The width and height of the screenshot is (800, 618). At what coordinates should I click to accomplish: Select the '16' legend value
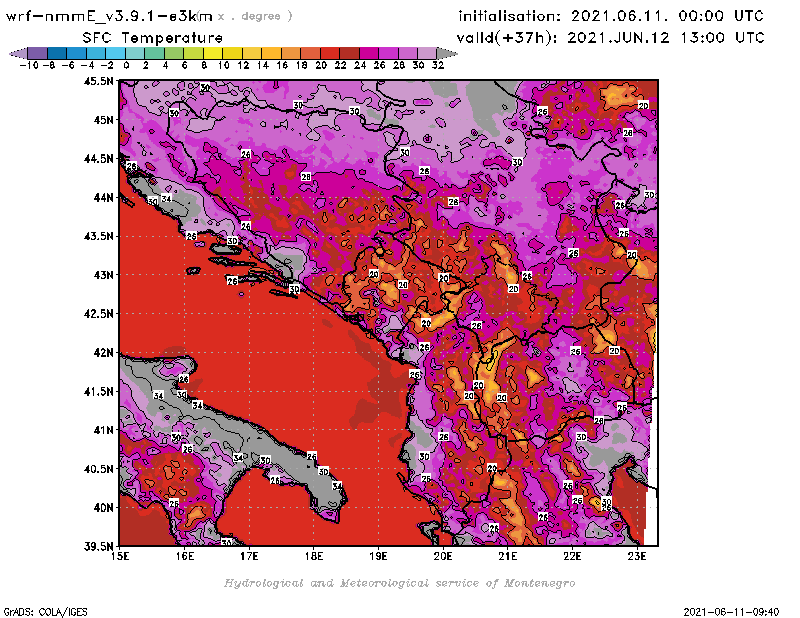282,65
